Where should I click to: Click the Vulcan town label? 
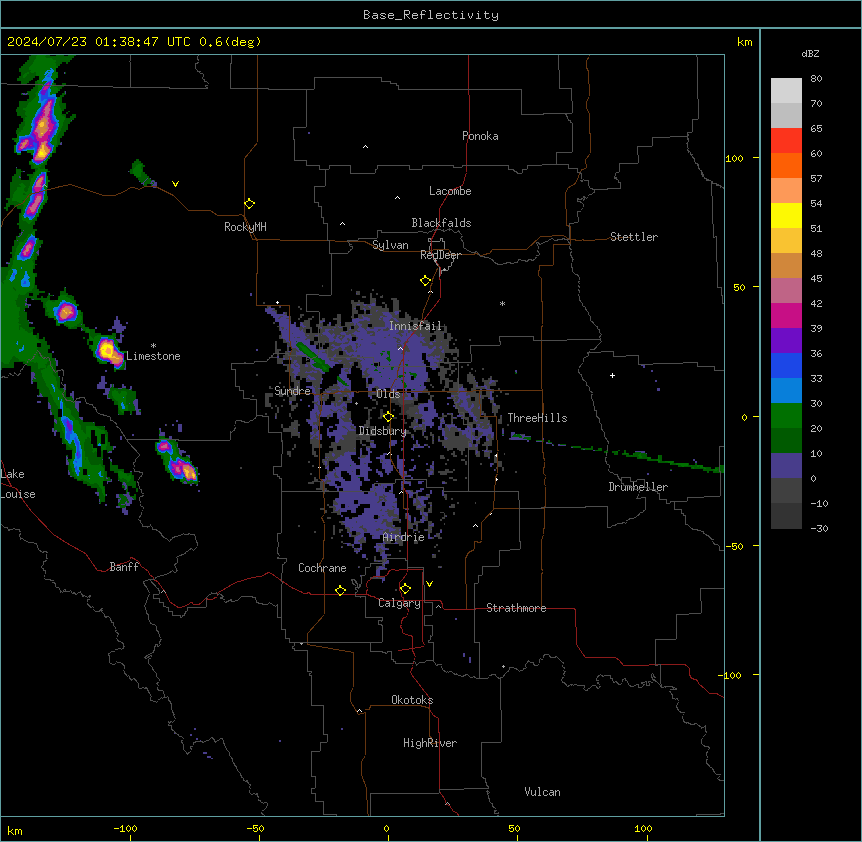[x=543, y=792]
